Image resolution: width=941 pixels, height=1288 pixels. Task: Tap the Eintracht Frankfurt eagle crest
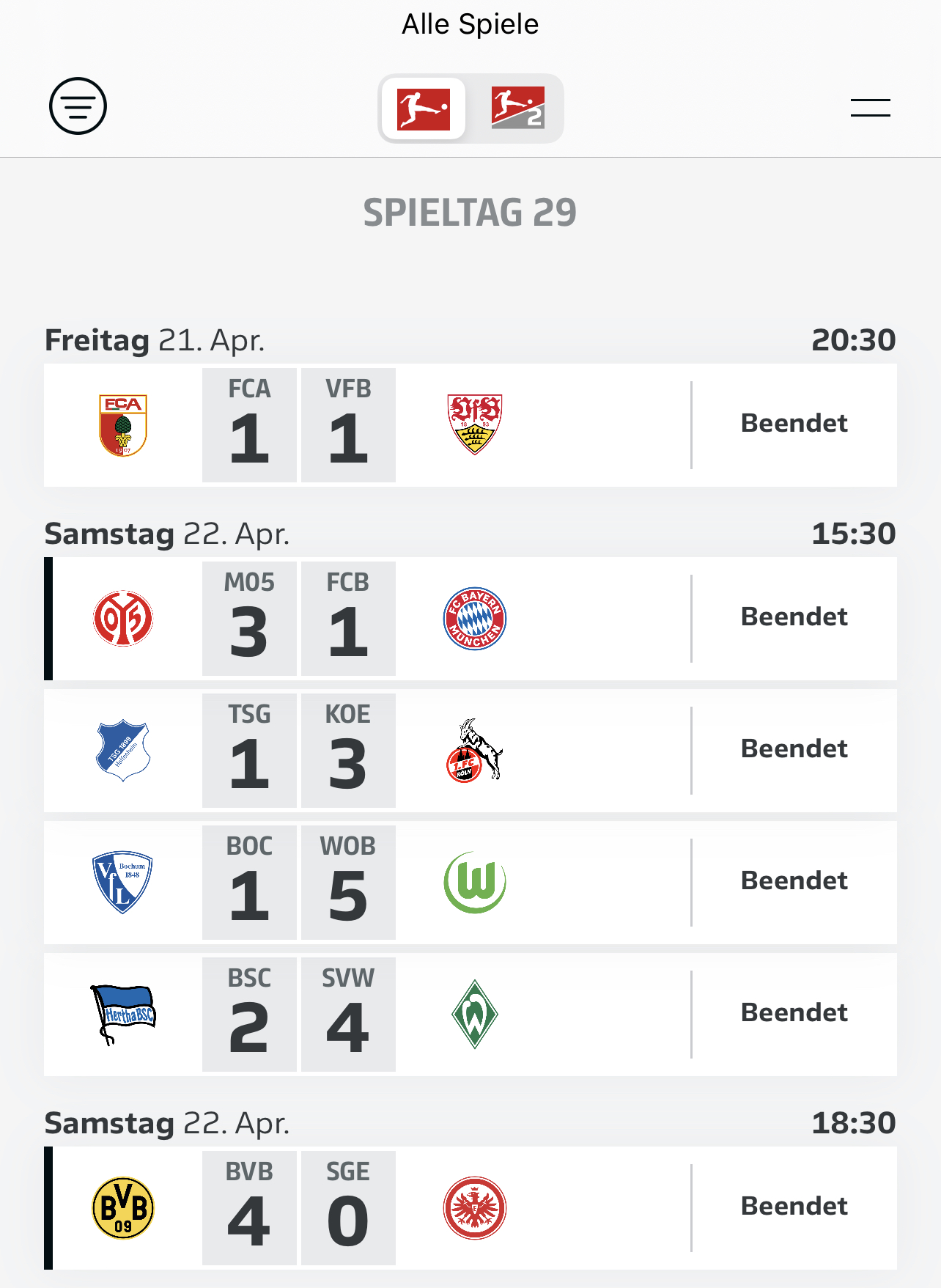(475, 1208)
